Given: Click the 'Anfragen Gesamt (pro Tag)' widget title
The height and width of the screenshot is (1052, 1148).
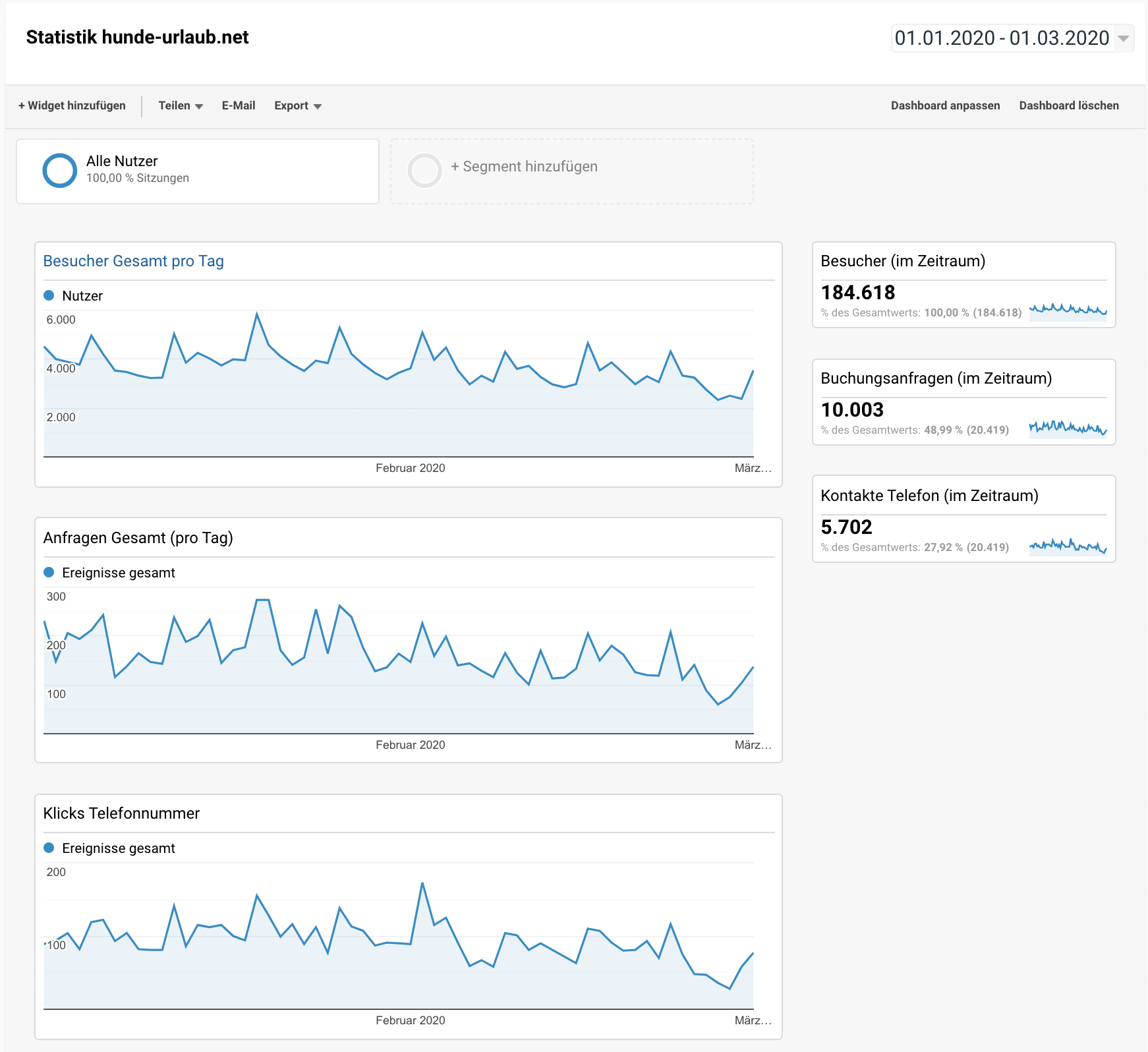Looking at the screenshot, I should (x=138, y=538).
